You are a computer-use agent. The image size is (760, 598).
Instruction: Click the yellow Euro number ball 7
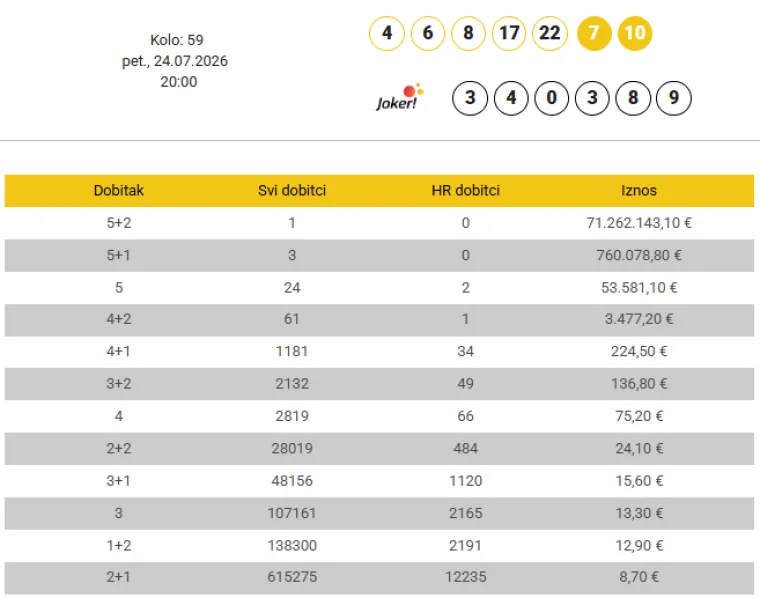pos(594,33)
